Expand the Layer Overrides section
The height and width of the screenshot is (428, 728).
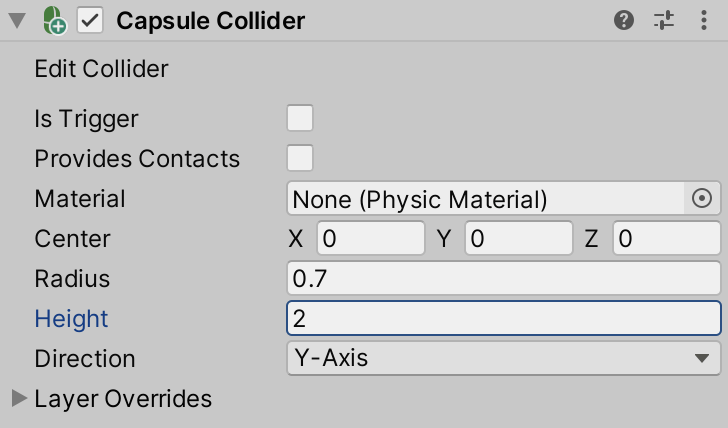coord(19,399)
